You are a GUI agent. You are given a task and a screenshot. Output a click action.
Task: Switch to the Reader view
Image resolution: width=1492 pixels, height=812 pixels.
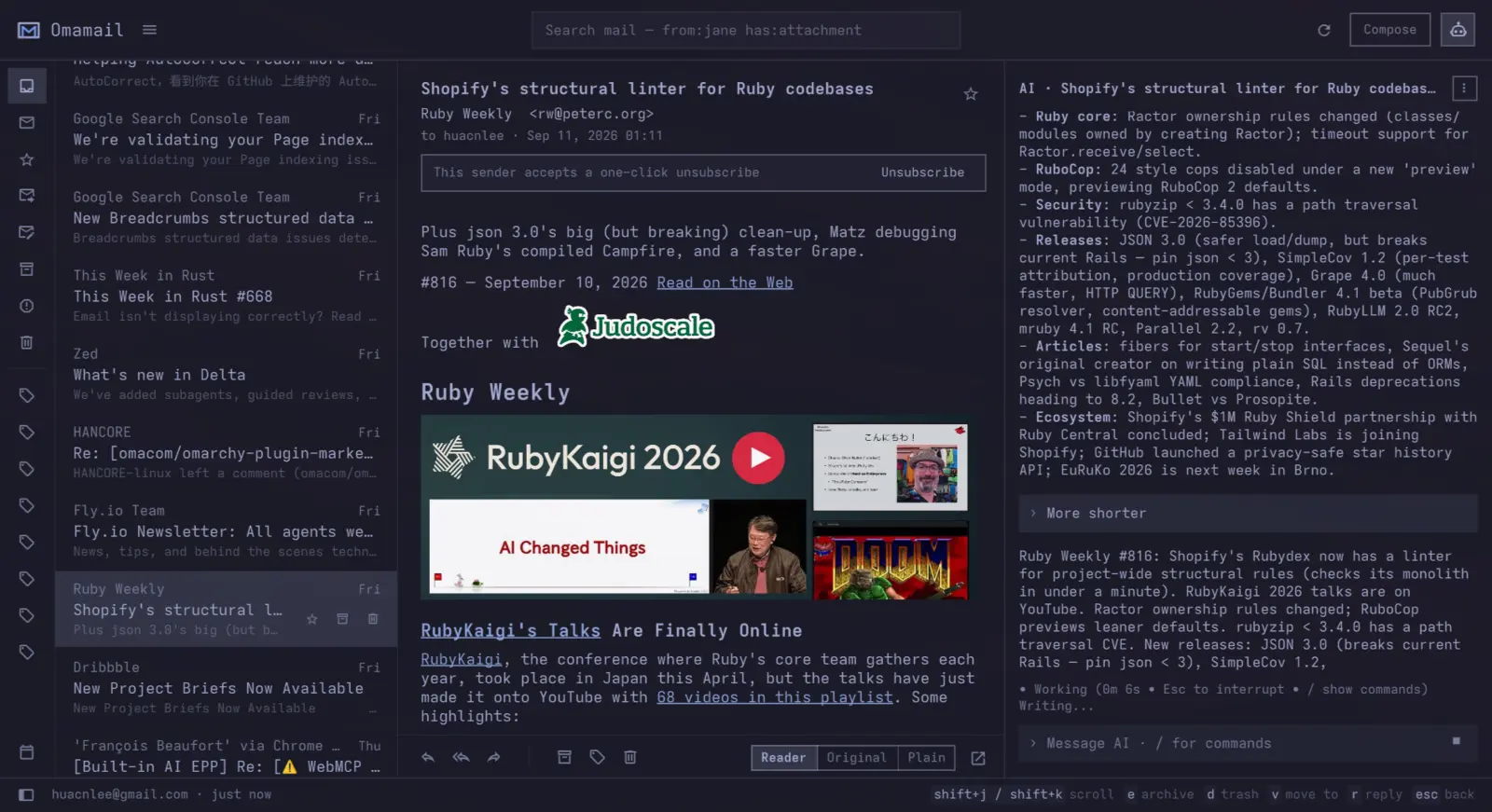[x=783, y=758]
